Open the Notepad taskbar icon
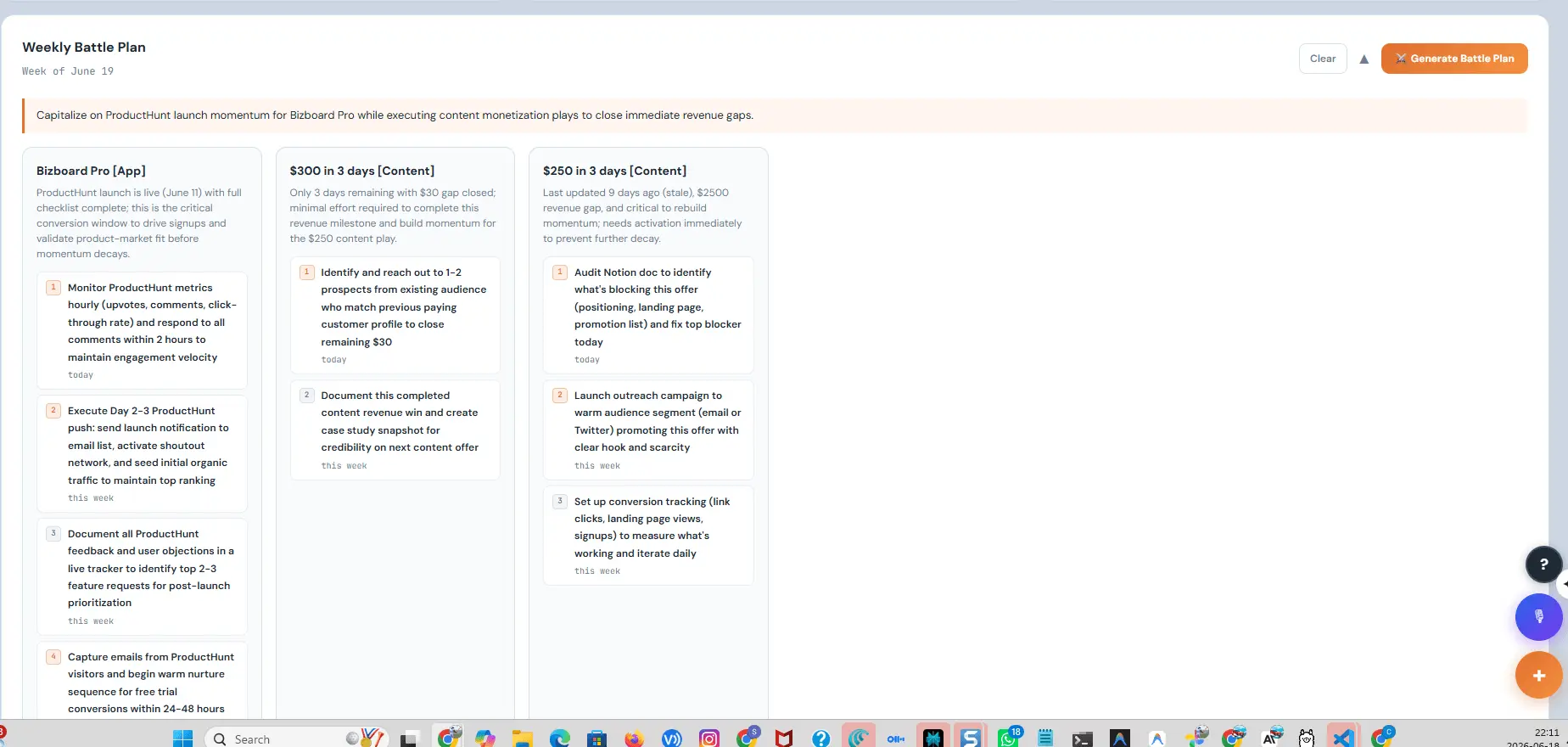 click(x=1045, y=739)
